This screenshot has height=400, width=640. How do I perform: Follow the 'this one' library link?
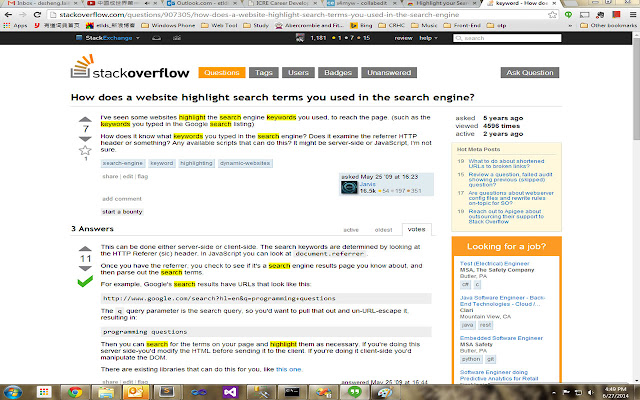289,369
